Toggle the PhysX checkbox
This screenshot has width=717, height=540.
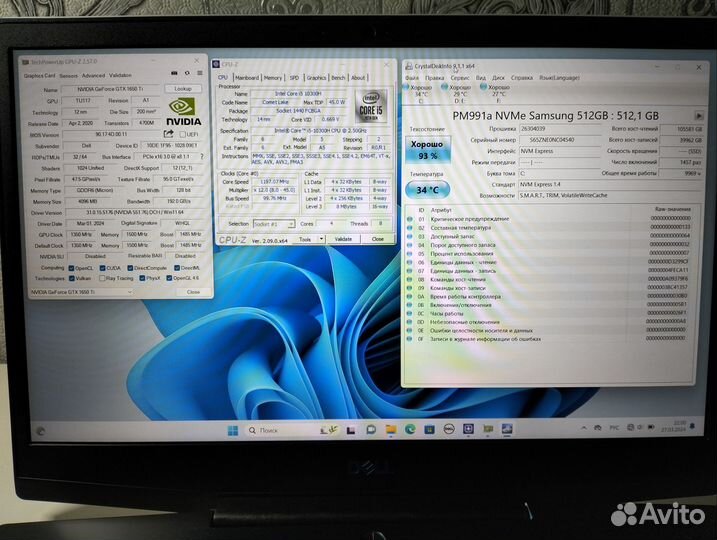142,278
